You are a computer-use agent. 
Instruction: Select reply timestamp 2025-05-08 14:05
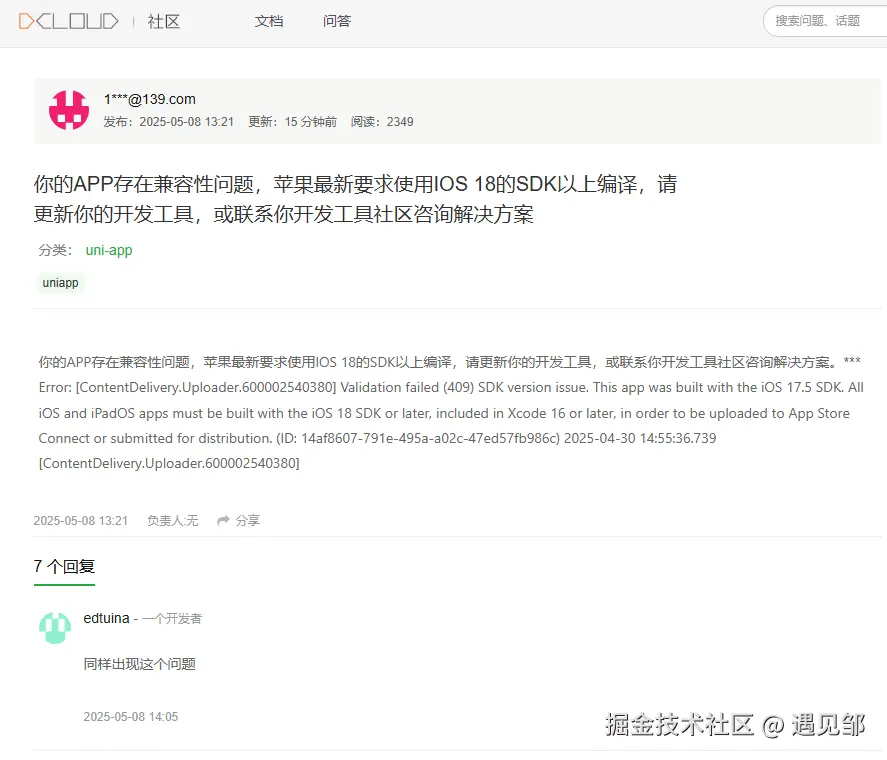pos(131,717)
